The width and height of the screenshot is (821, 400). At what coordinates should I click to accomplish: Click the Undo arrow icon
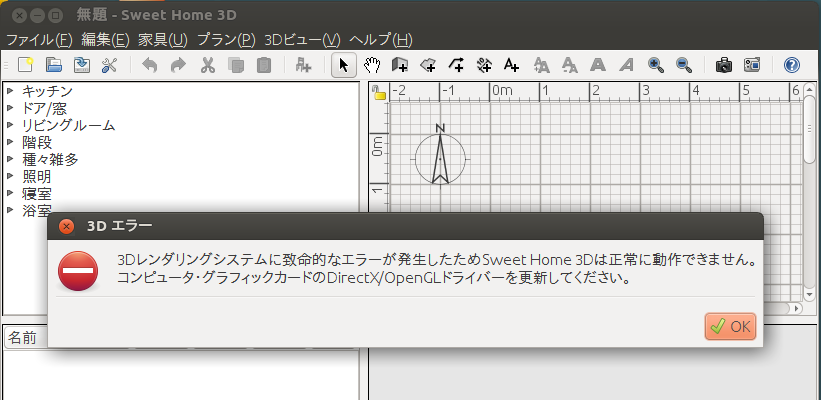150,65
